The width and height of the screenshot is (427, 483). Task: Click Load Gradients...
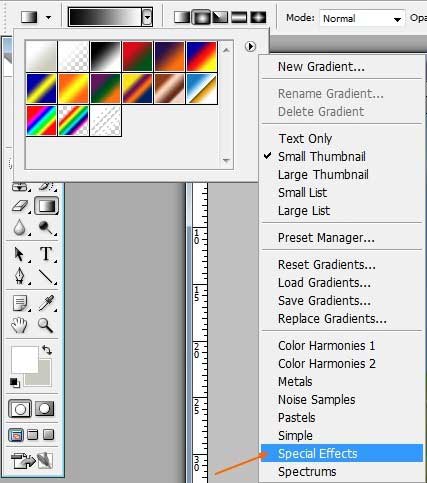tap(324, 283)
